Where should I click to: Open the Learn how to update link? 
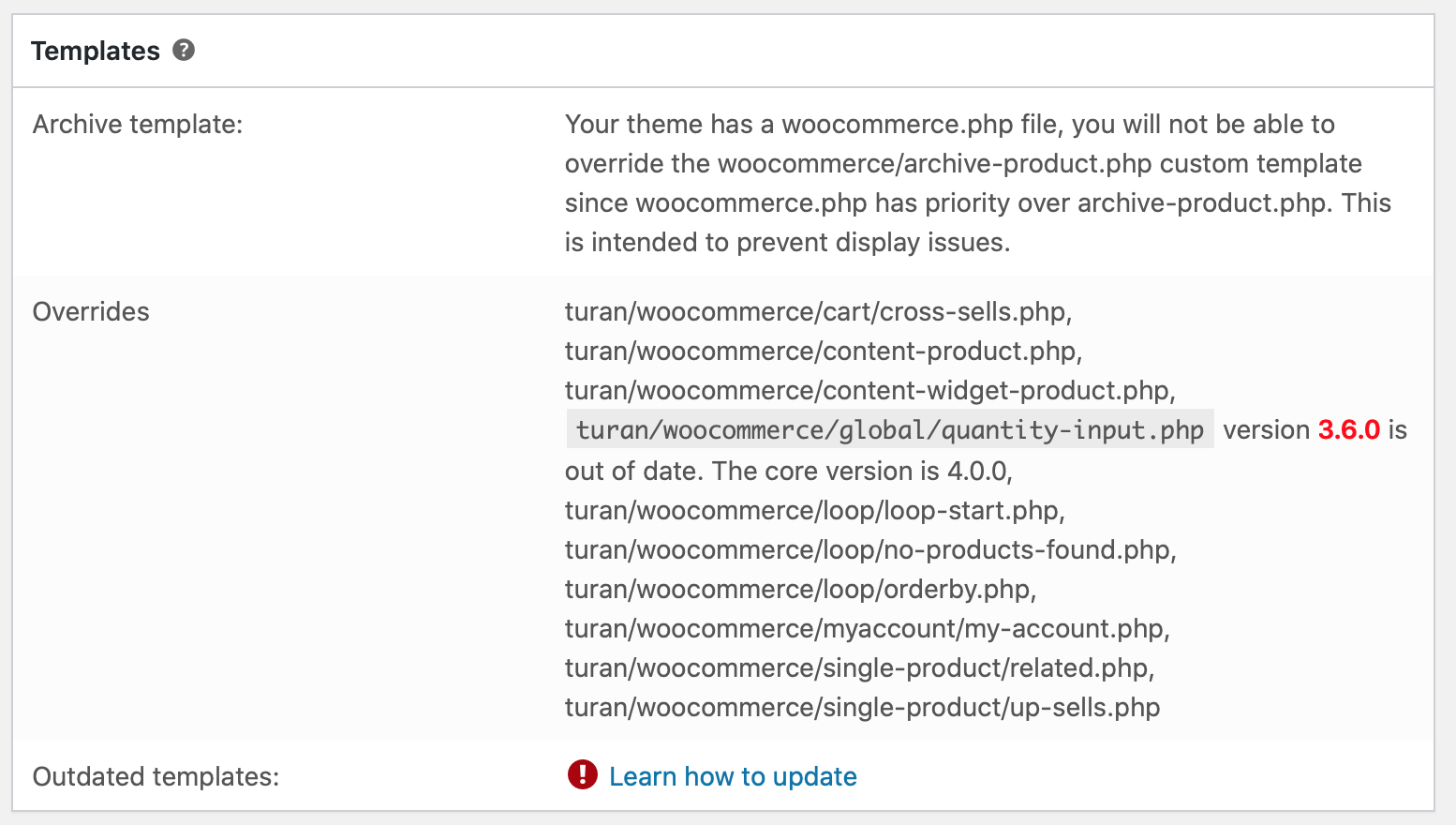tap(733, 776)
